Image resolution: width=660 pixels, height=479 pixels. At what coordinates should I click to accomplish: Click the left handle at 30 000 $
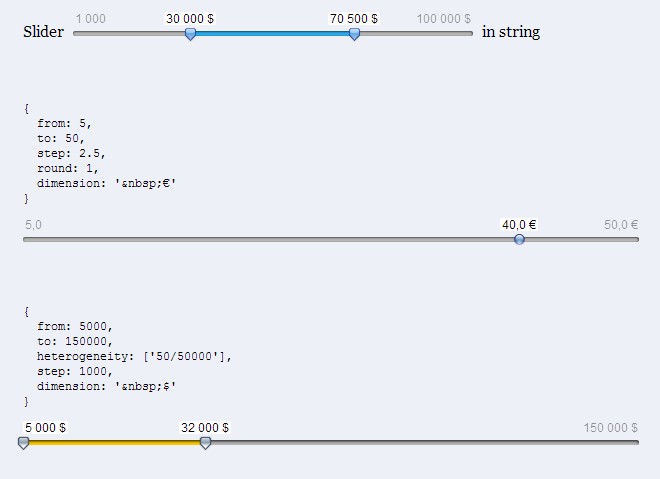190,34
